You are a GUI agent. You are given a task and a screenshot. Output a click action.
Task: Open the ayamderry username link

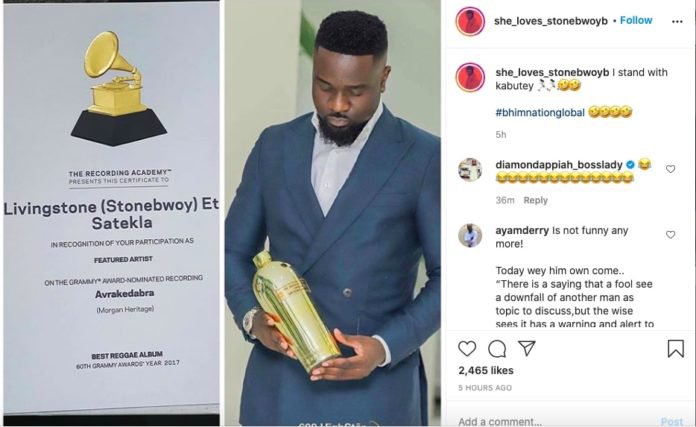click(522, 231)
